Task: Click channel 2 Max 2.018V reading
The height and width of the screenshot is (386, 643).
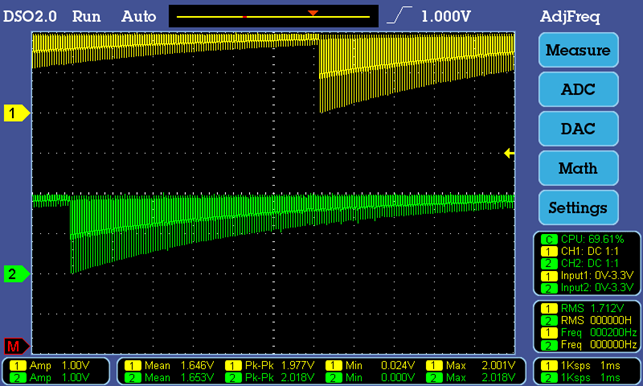Action: pyautogui.click(x=471, y=377)
